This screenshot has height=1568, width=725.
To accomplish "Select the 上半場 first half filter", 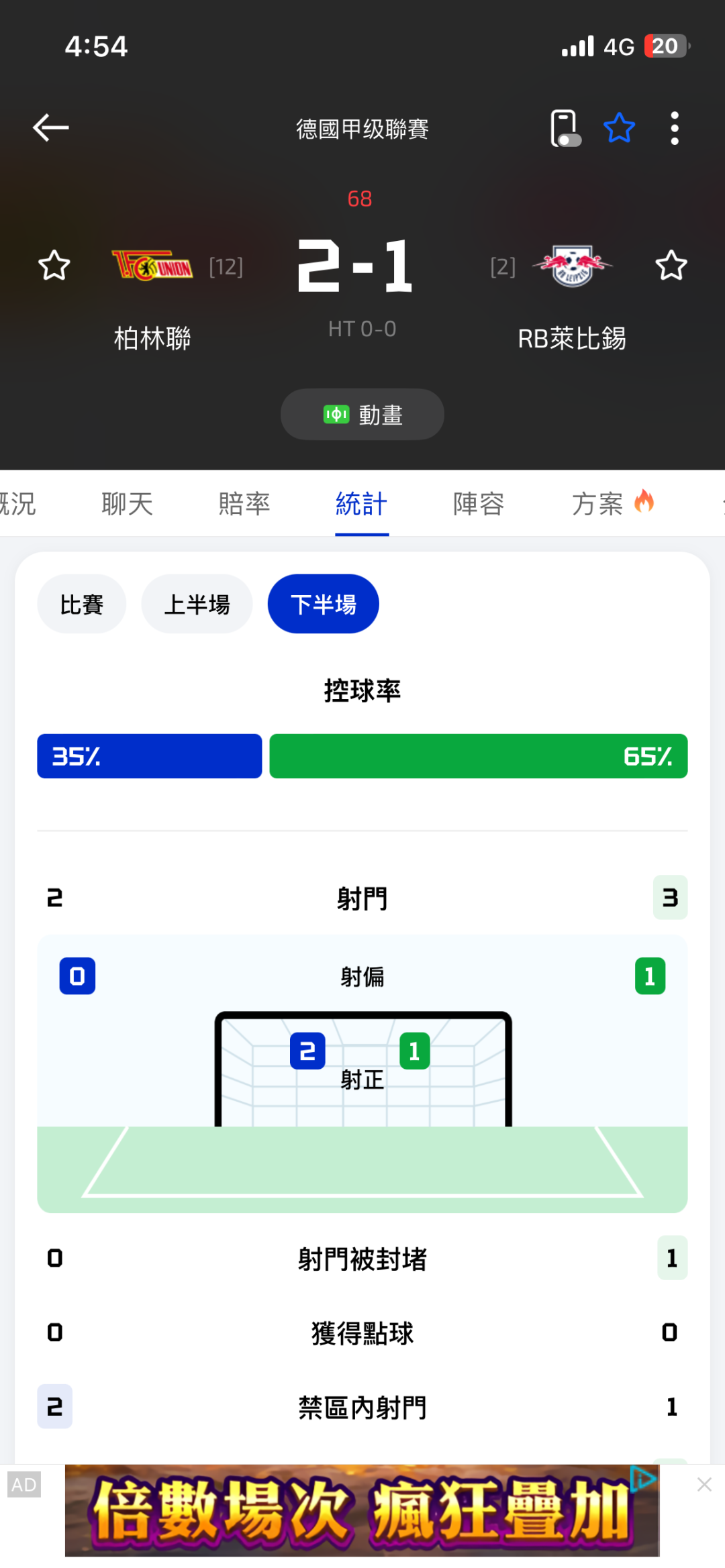I will (x=197, y=605).
